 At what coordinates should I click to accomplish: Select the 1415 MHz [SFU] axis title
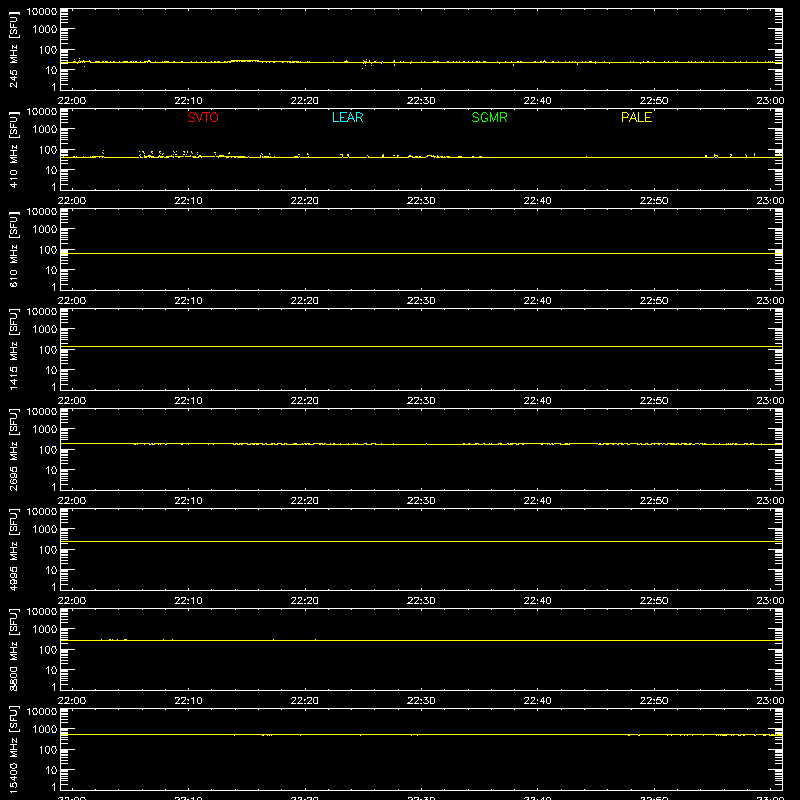(x=14, y=349)
